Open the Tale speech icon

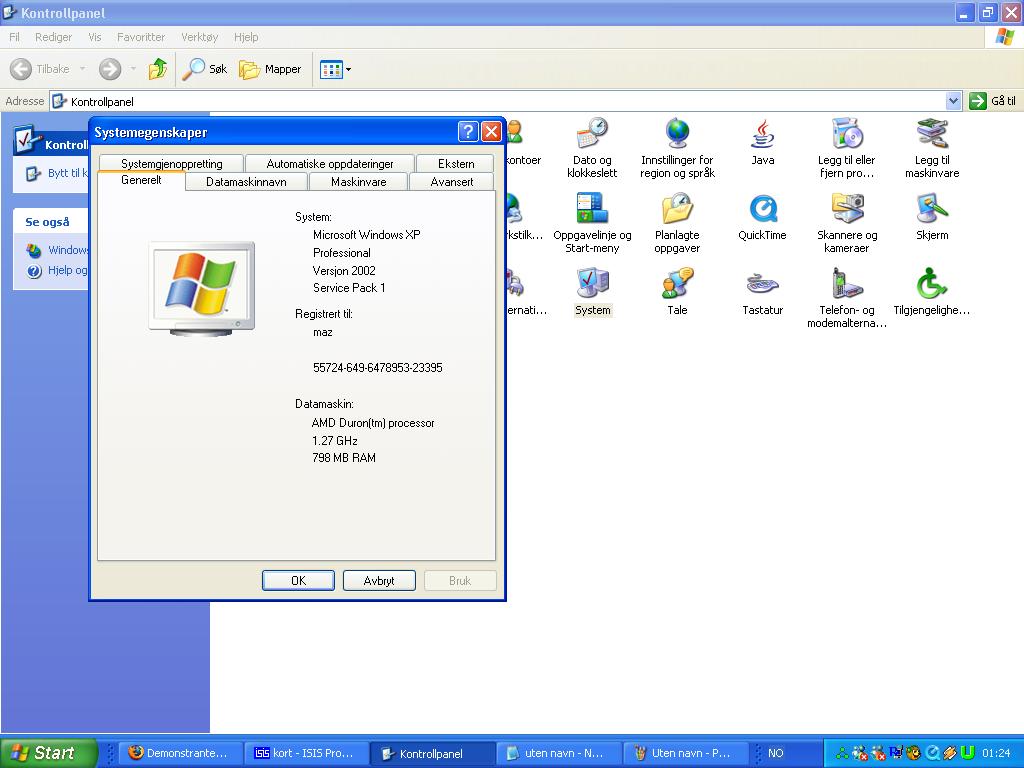point(677,293)
